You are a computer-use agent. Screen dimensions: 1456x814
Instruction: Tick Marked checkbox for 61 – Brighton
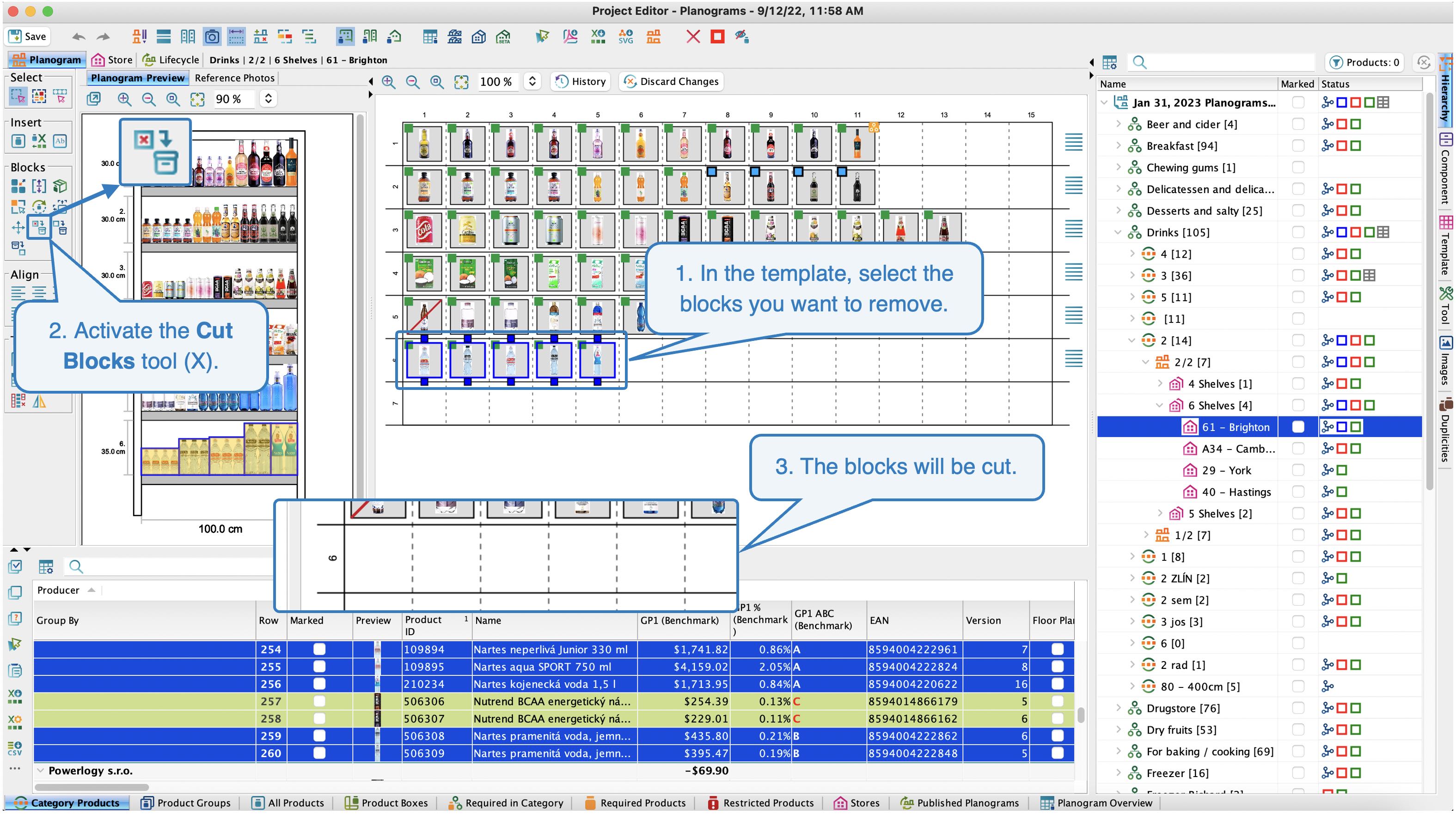(x=1298, y=427)
